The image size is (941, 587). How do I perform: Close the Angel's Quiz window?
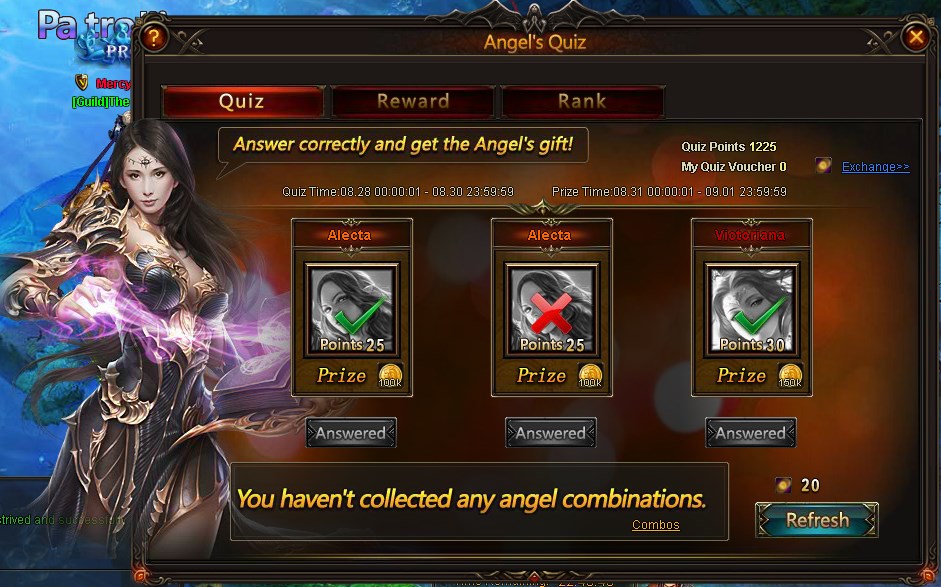tap(916, 38)
